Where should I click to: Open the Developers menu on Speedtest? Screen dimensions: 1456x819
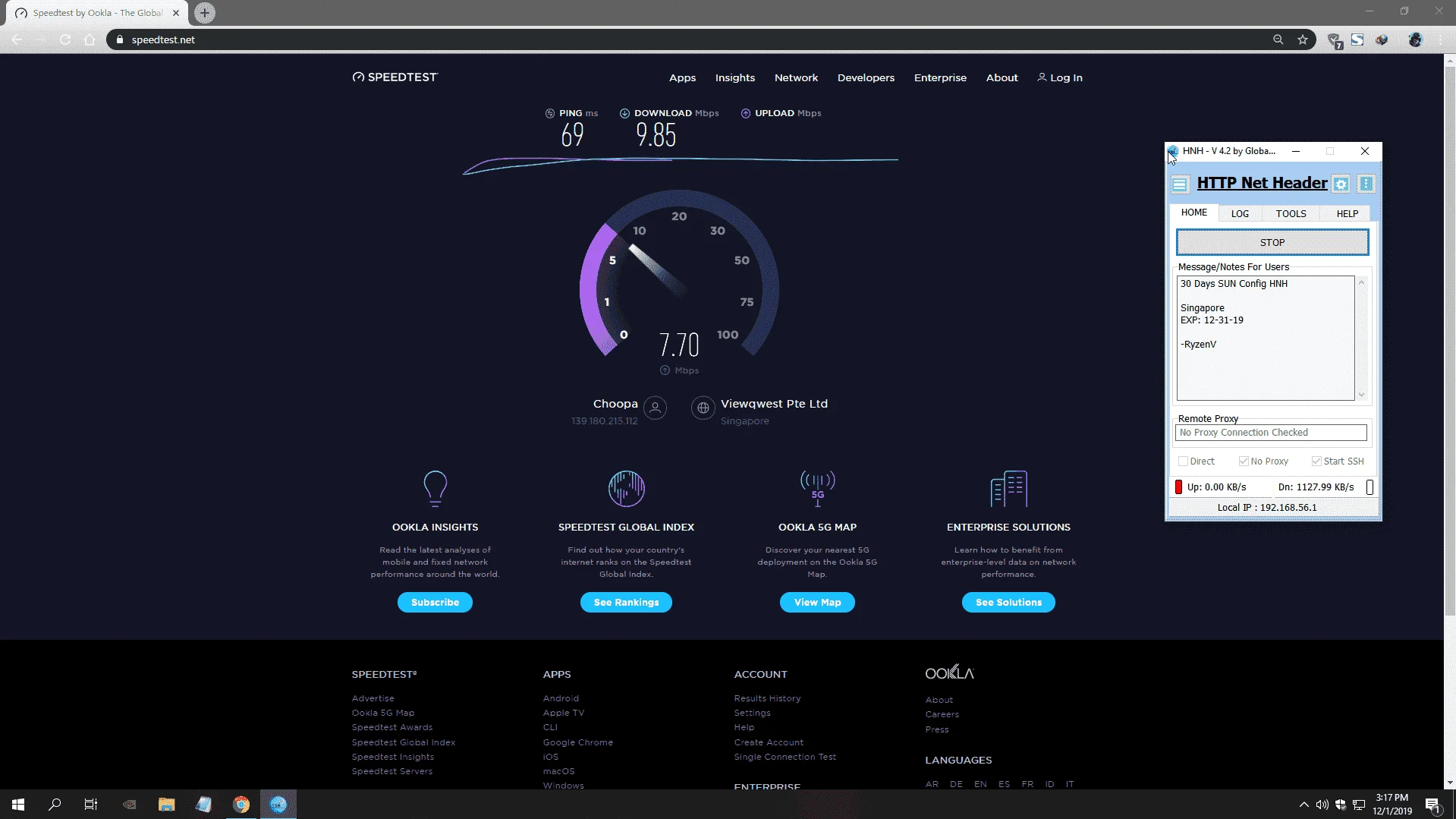(866, 77)
